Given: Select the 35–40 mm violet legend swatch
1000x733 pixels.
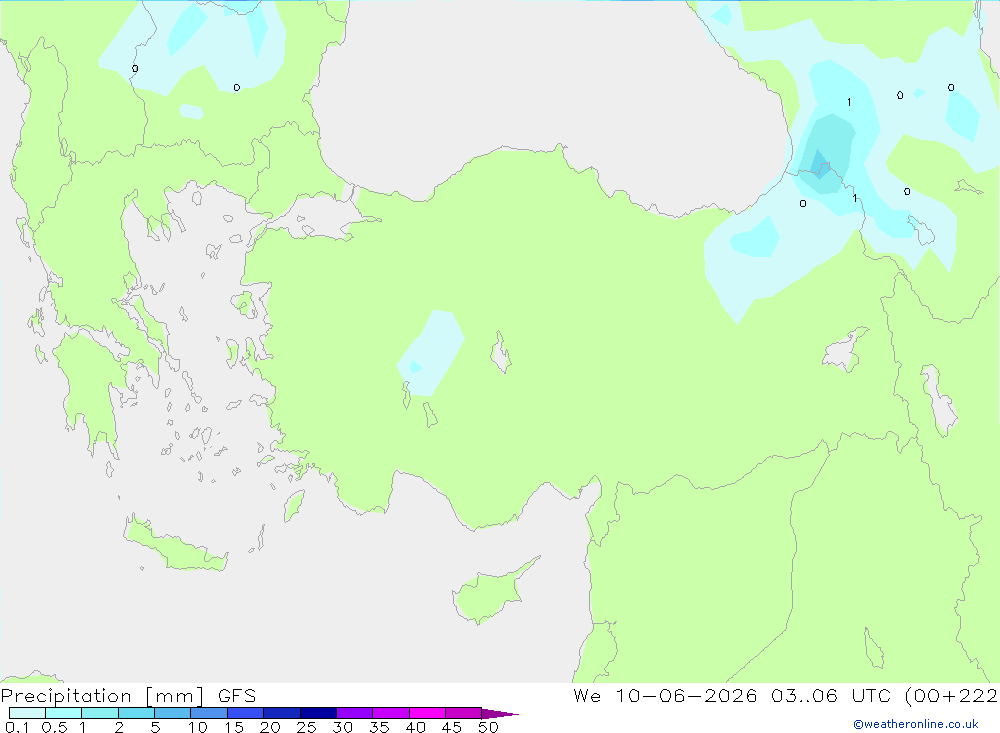Looking at the screenshot, I should point(391,713).
